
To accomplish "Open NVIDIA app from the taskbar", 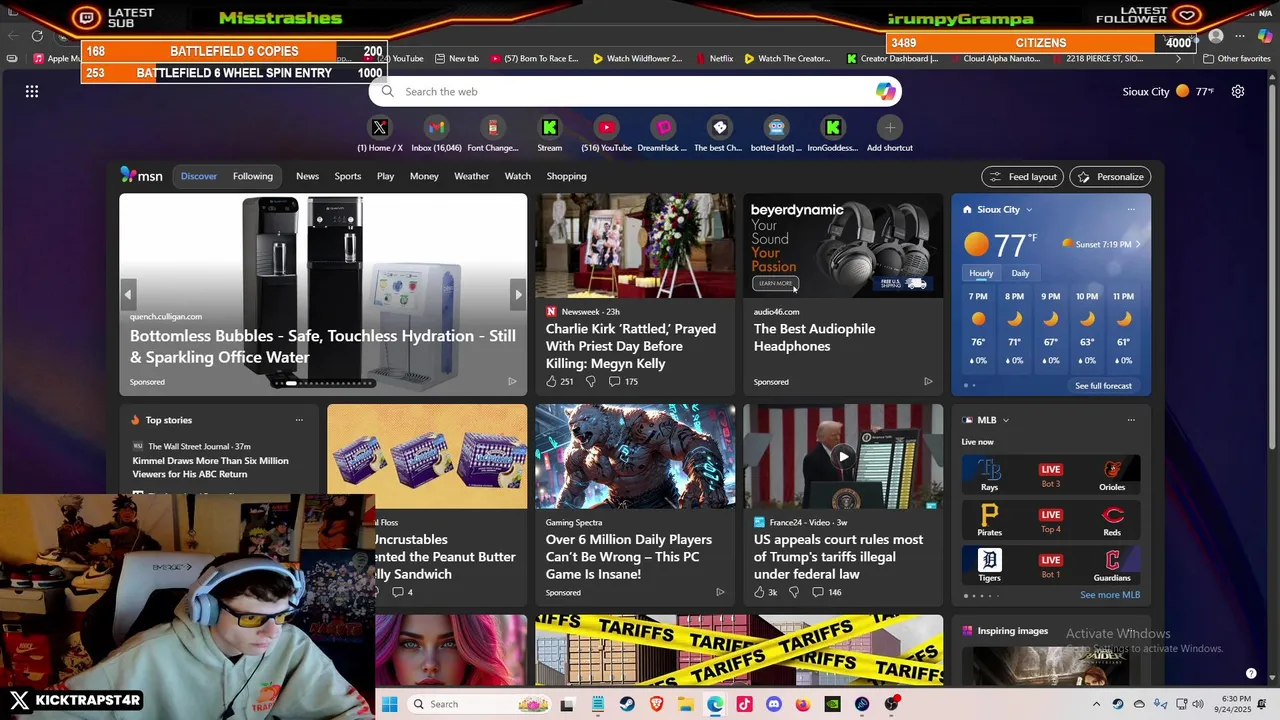I will click(x=832, y=704).
